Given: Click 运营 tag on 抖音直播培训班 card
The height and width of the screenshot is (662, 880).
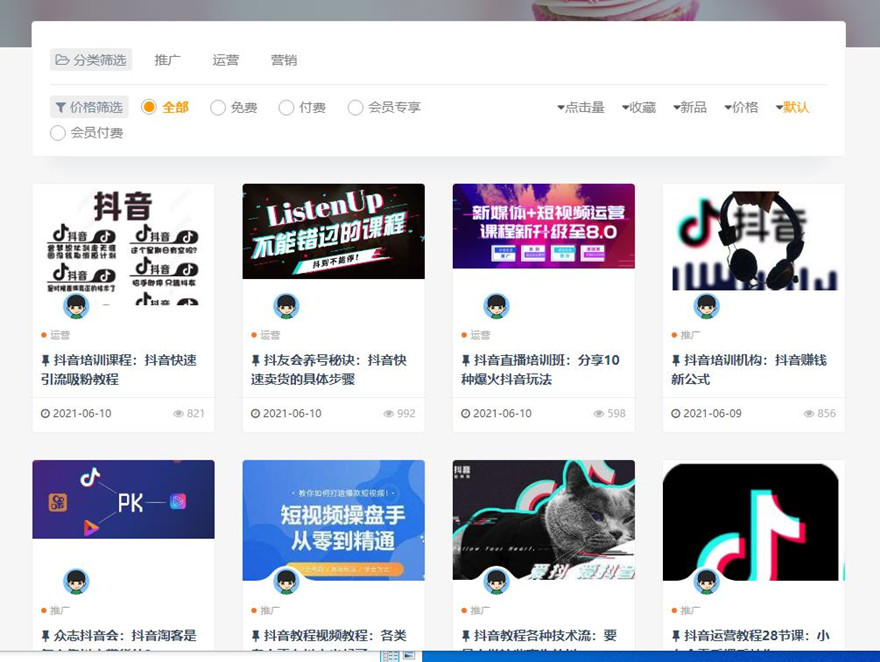Looking at the screenshot, I should coord(480,335).
